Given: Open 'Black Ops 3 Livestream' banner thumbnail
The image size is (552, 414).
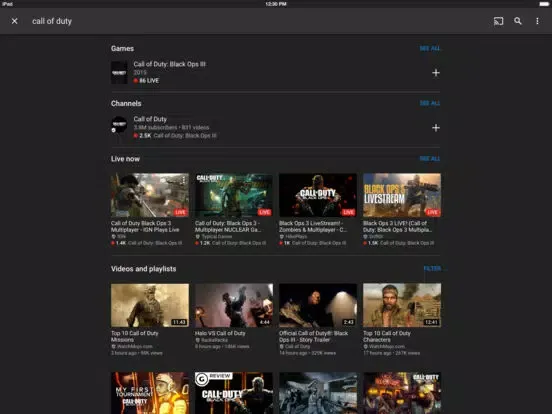Looking at the screenshot, I should click(402, 195).
